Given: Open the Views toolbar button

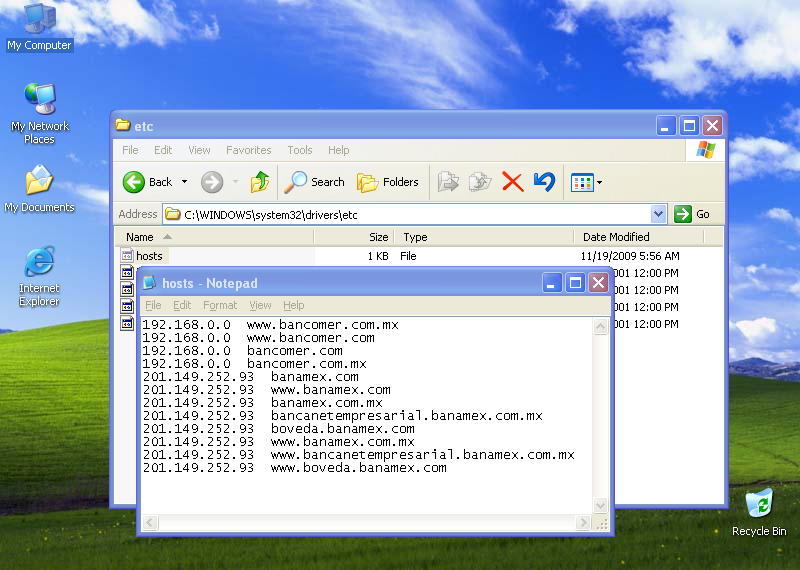Looking at the screenshot, I should click(582, 182).
